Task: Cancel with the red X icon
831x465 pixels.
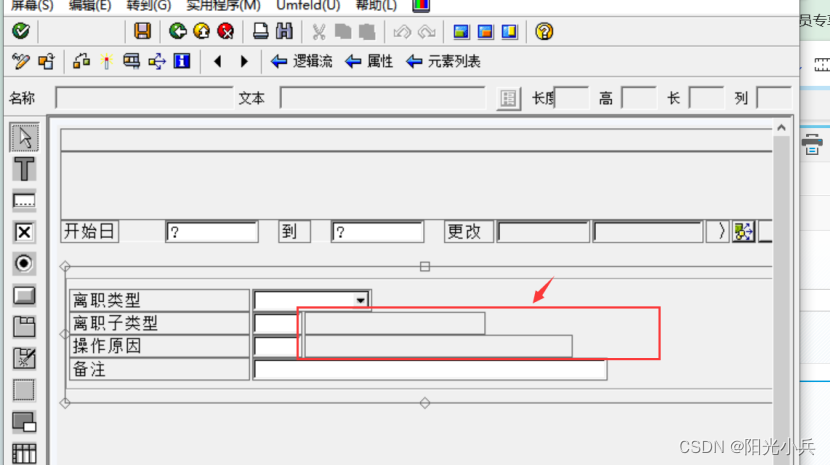Action: pyautogui.click(x=226, y=31)
